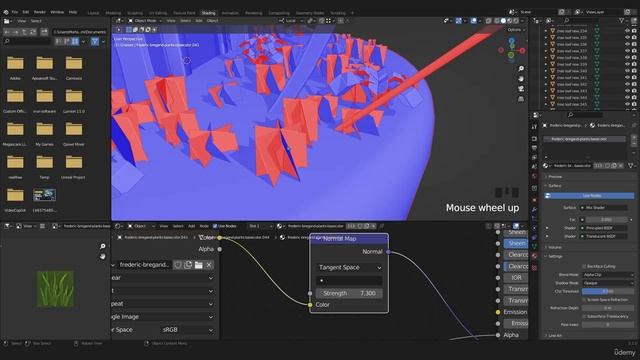
Task: Toggle file browser filter funnel icon
Action: click(x=95, y=41)
